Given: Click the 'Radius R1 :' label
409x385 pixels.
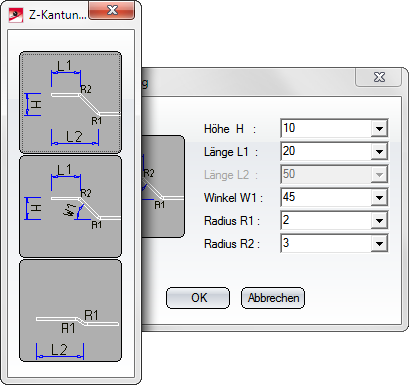Looking at the screenshot, I should [x=232, y=221].
